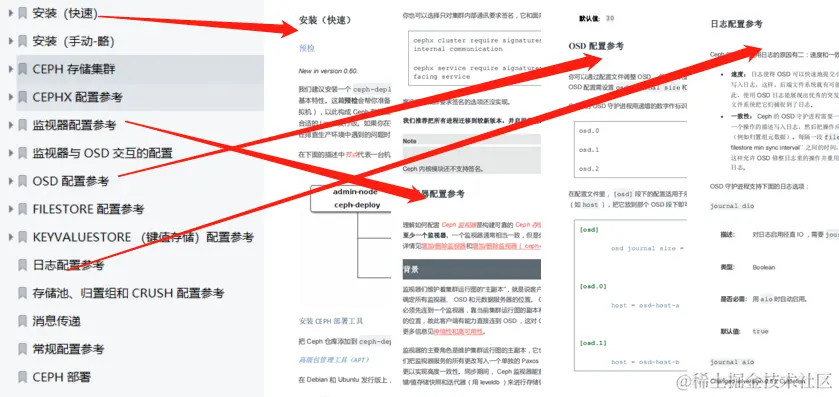Image resolution: width=839 pixels, height=397 pixels.
Task: Click bookmark icon beside 安装（快速）
Action: (x=22, y=13)
